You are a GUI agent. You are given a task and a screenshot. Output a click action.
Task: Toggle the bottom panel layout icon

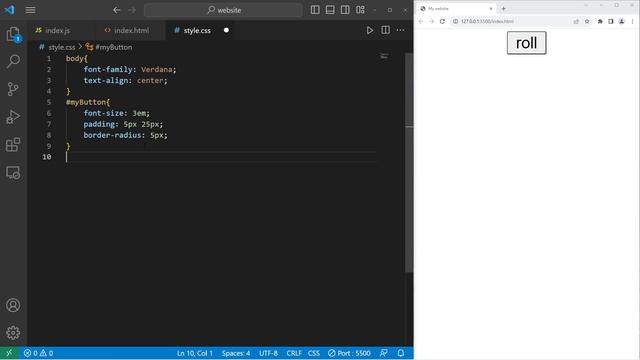click(330, 10)
